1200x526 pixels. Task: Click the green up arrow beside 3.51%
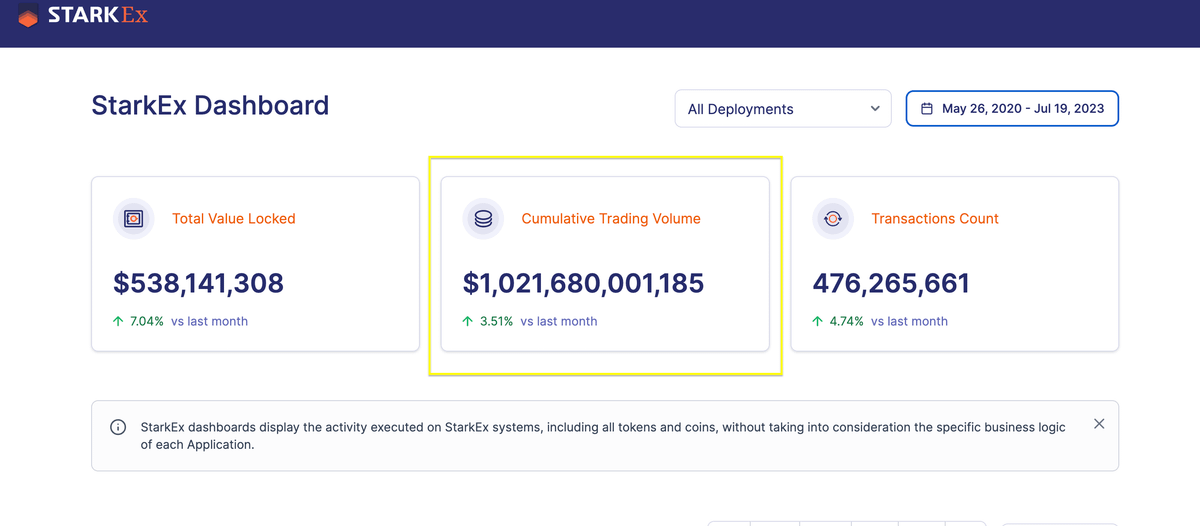468,322
